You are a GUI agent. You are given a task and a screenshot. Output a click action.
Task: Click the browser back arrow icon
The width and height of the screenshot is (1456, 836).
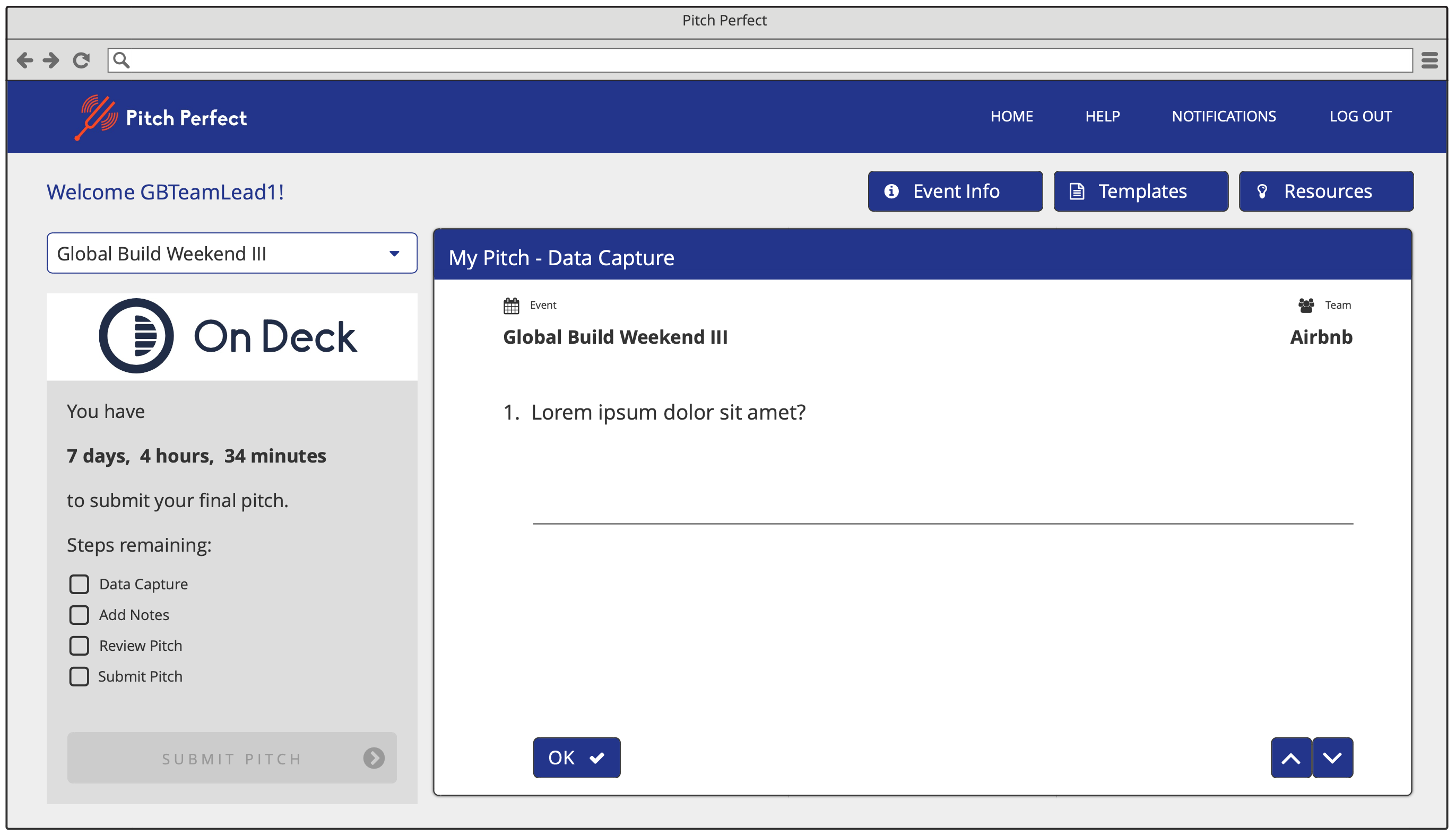(25, 60)
